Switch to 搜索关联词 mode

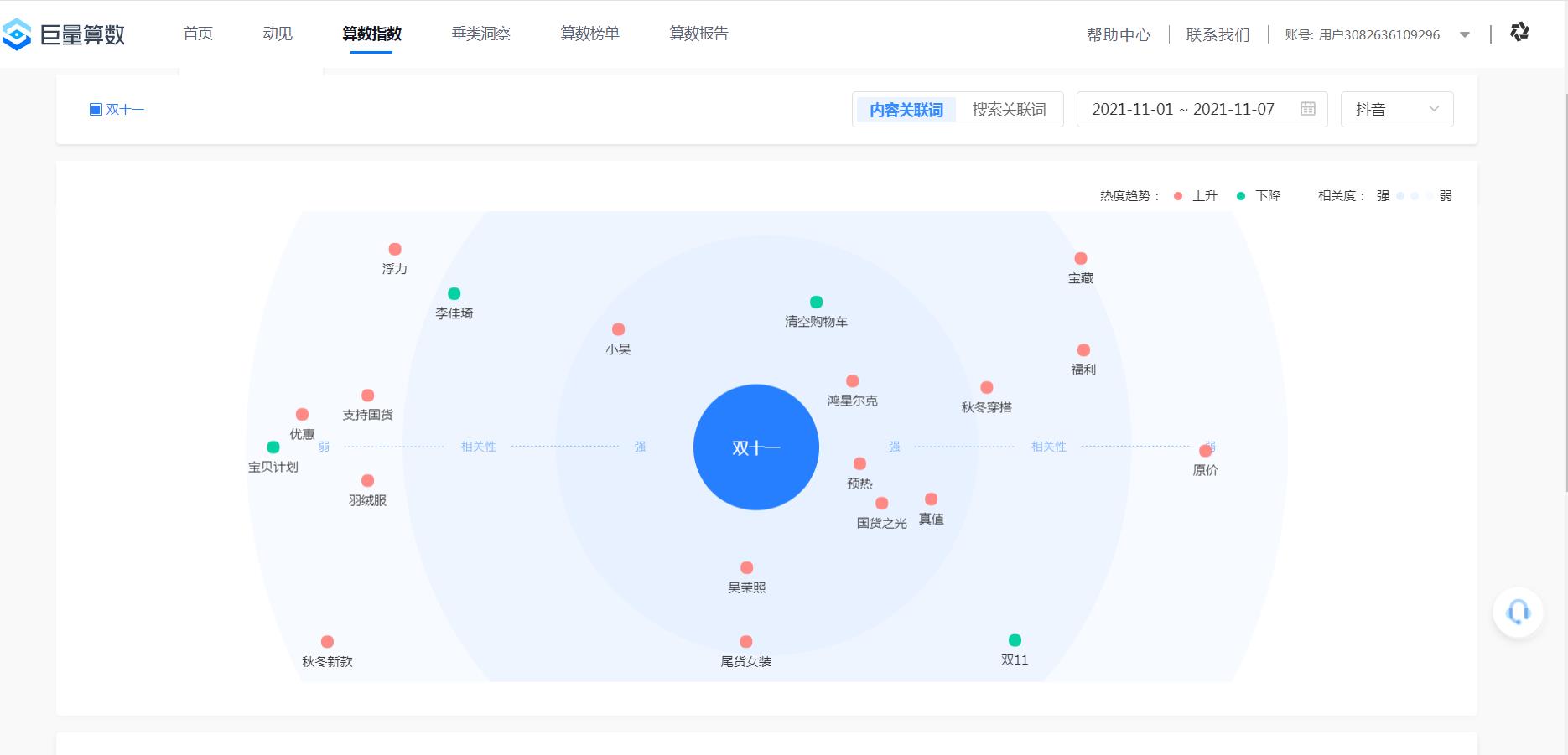(1008, 109)
